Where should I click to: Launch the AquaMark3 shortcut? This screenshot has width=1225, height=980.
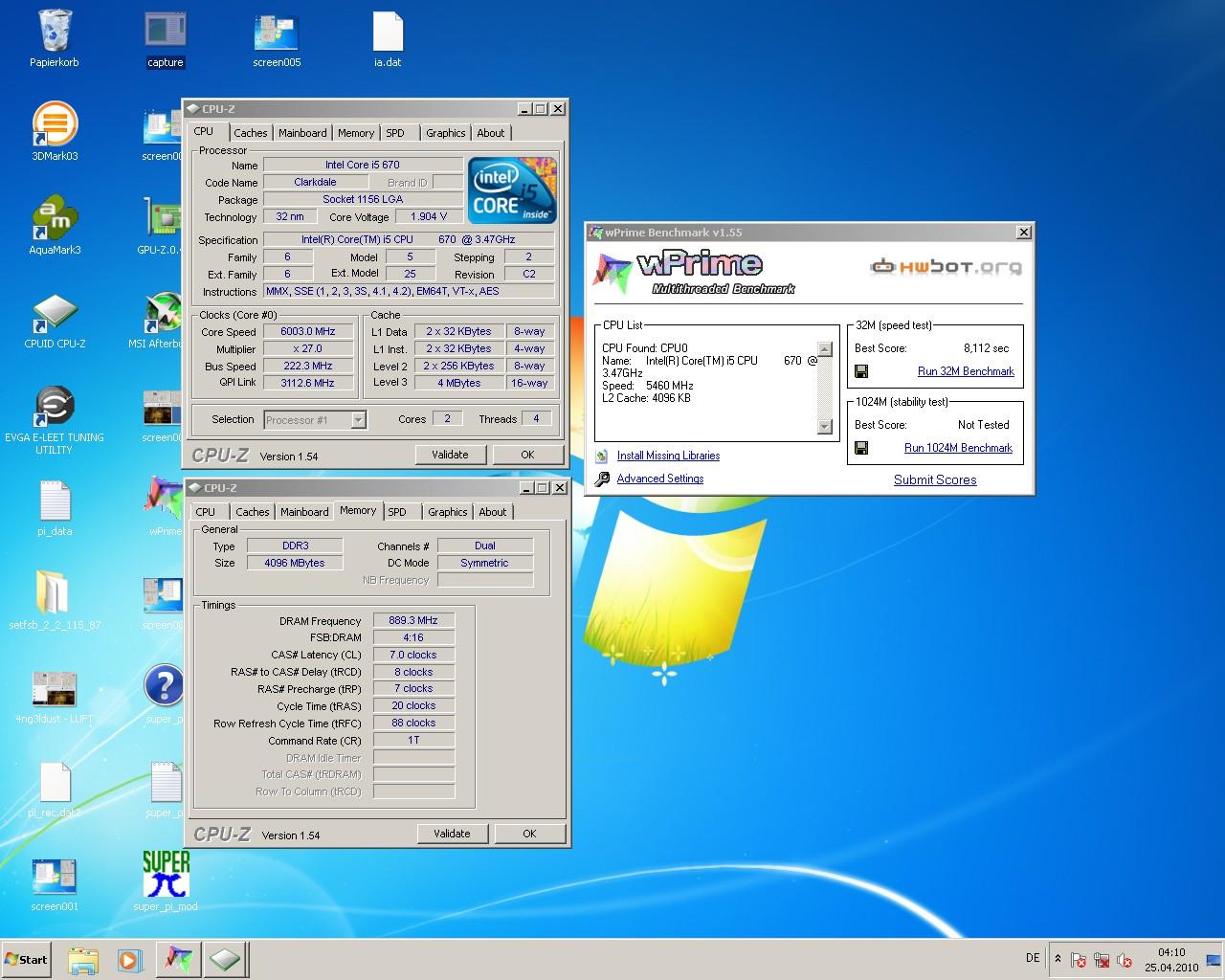pos(55,226)
